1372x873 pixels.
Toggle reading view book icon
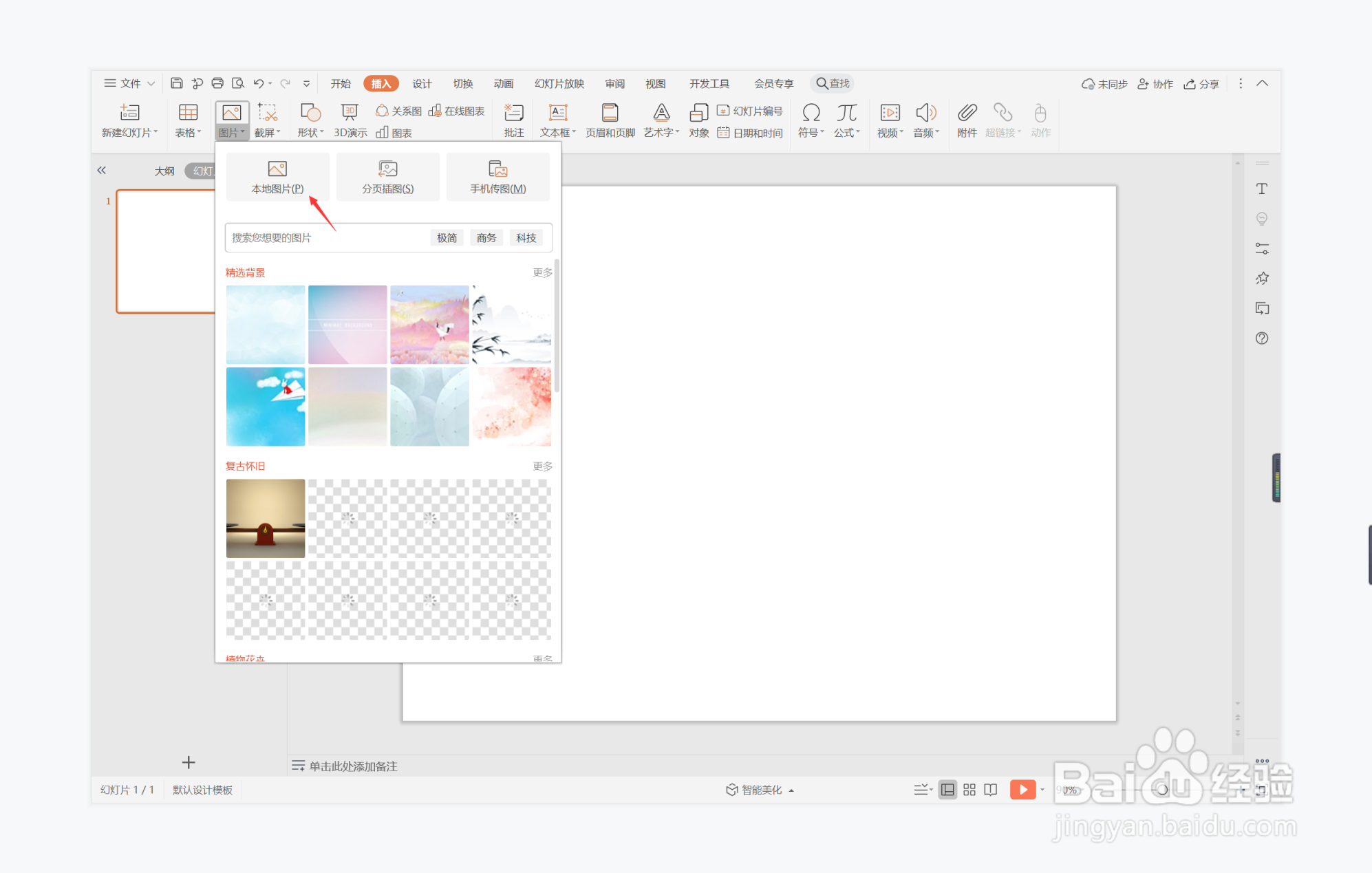[990, 790]
